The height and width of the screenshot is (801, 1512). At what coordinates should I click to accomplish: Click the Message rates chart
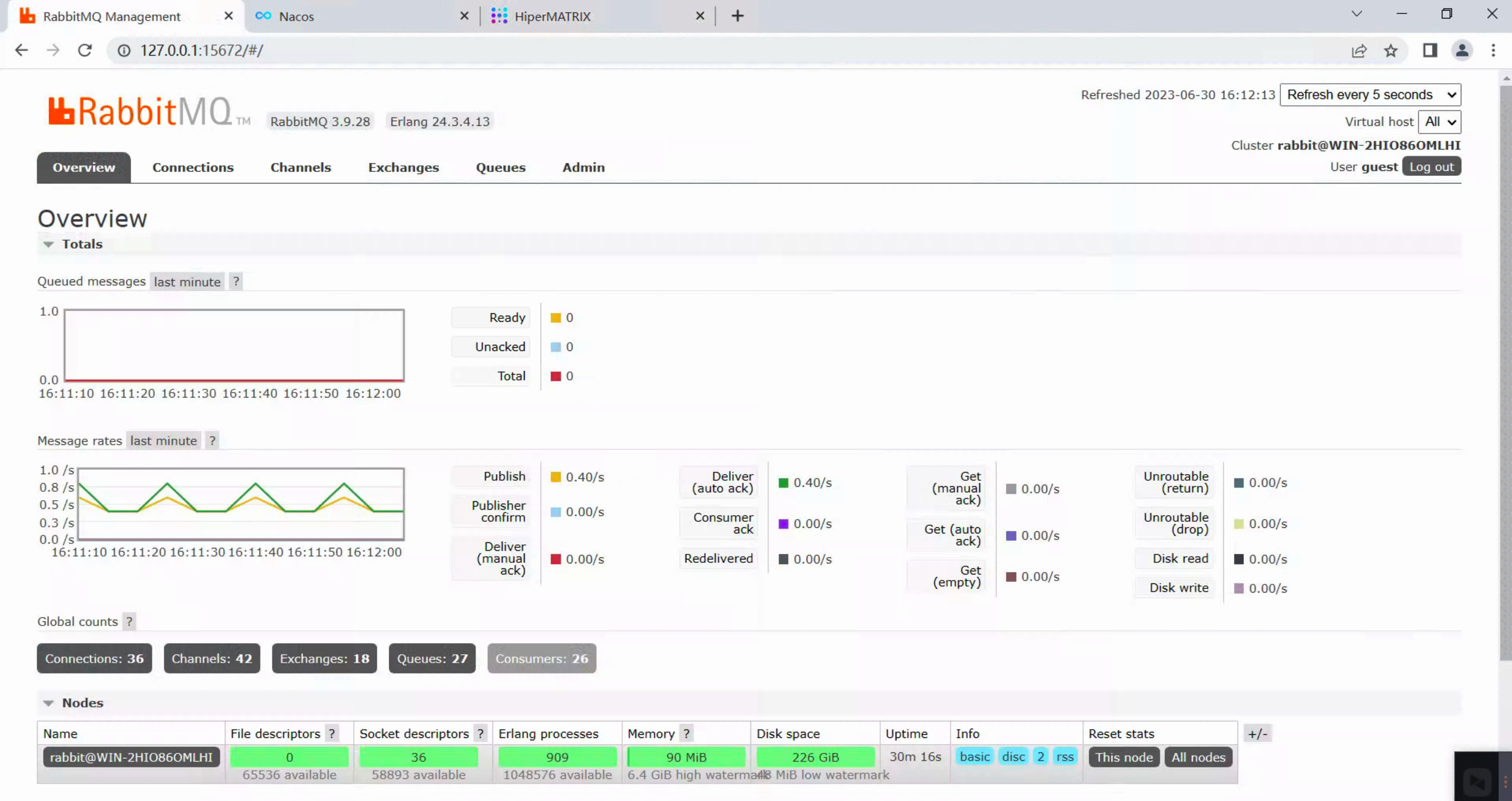240,504
